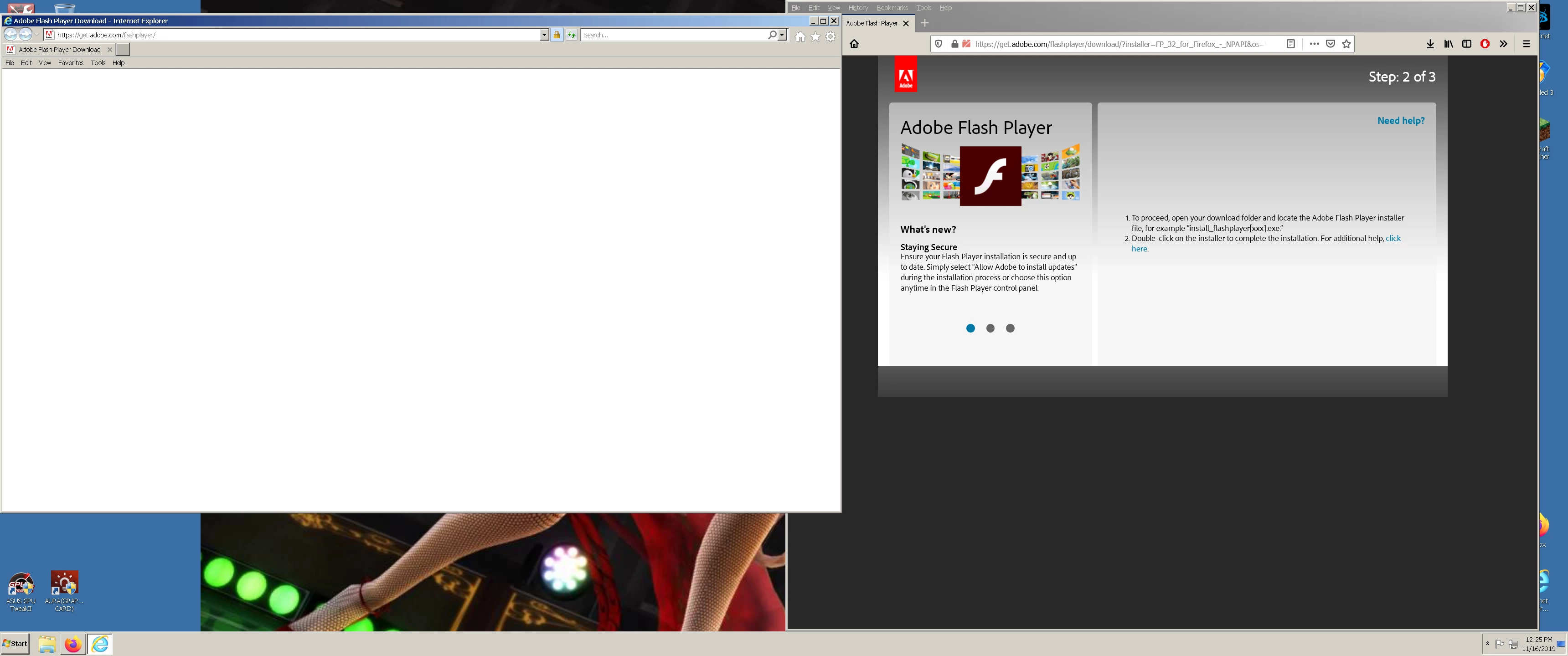Expand IE search provider dropdown arrow
Viewport: 1568px width, 656px height.
(x=782, y=35)
